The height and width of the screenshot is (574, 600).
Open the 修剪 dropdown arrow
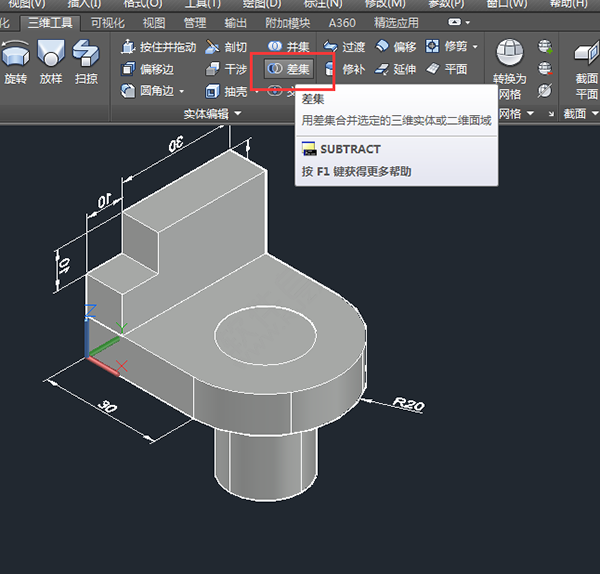coord(475,47)
